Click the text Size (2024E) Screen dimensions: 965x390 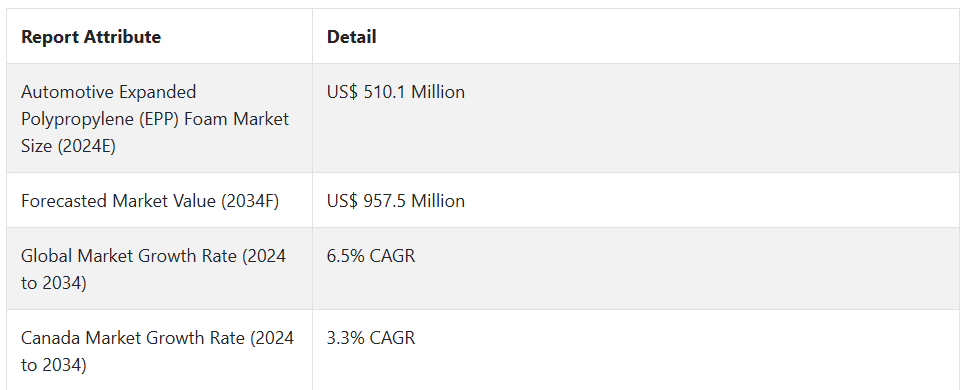(68, 147)
